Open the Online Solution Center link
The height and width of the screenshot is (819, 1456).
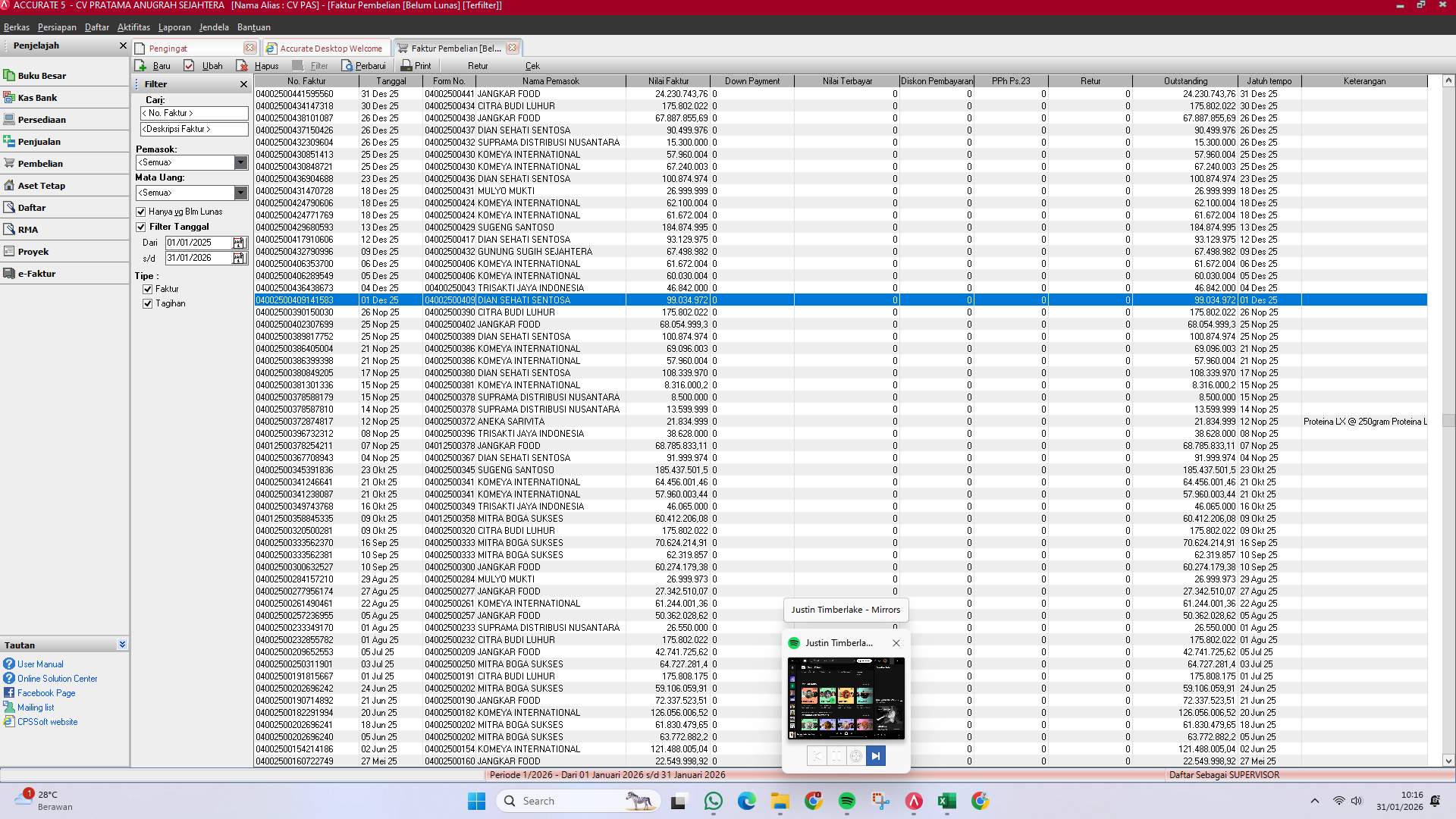click(57, 678)
